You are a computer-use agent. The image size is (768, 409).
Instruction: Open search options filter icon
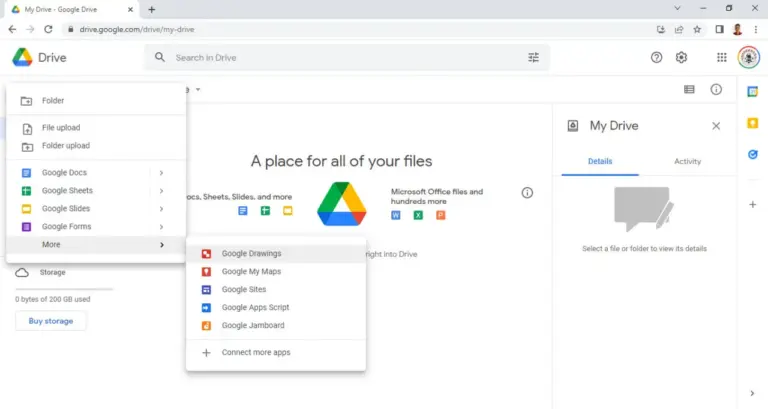click(533, 57)
